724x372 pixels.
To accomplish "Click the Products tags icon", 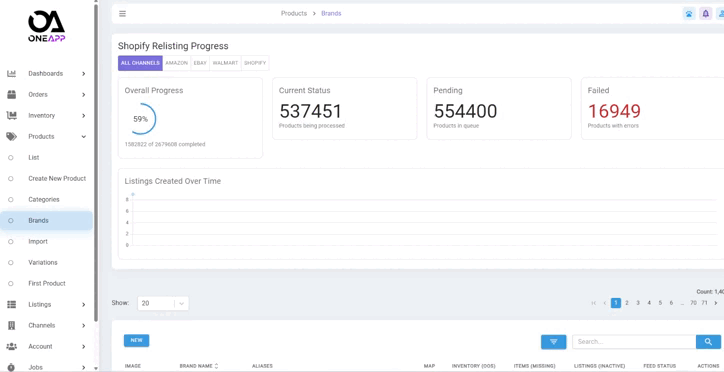I will pyautogui.click(x=12, y=137).
